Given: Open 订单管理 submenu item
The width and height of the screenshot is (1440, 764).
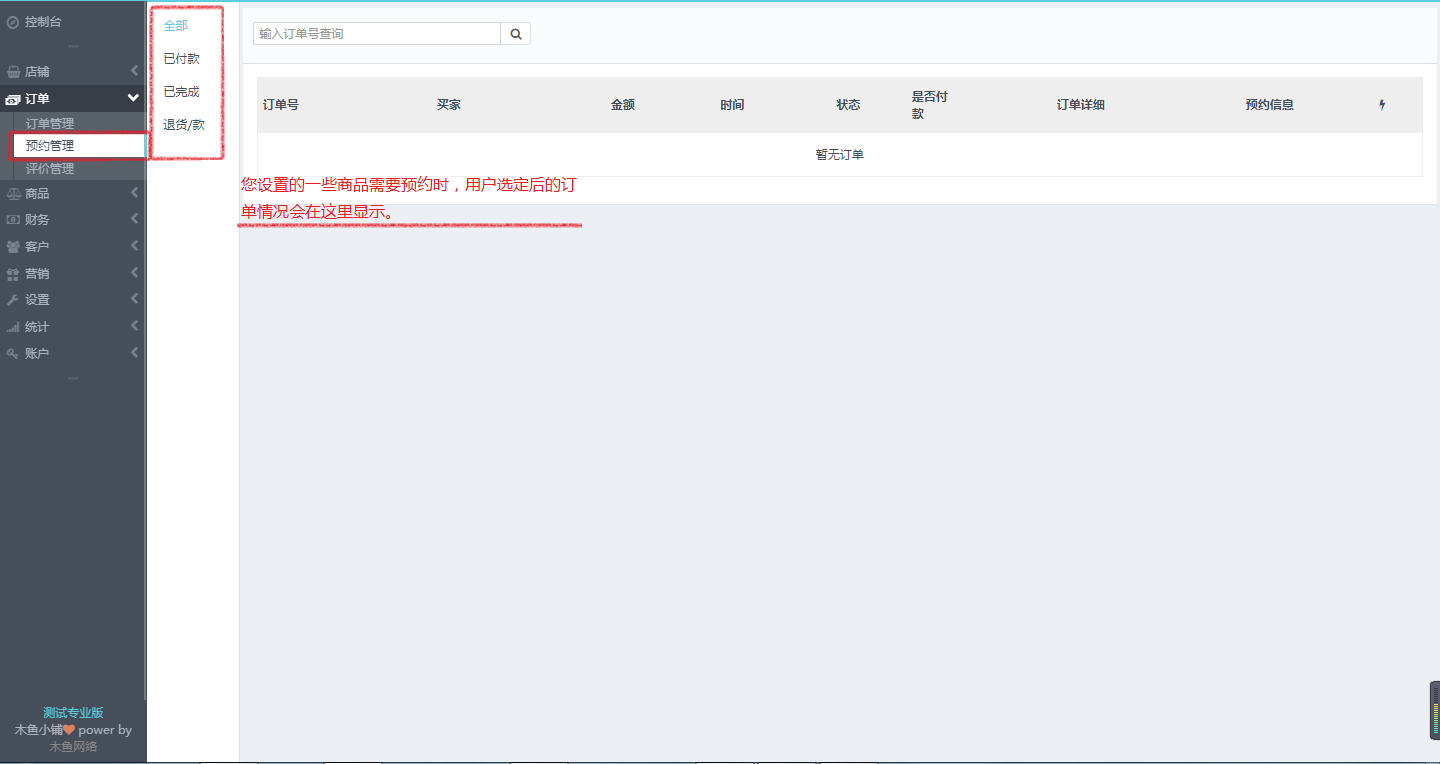Looking at the screenshot, I should [x=50, y=124].
